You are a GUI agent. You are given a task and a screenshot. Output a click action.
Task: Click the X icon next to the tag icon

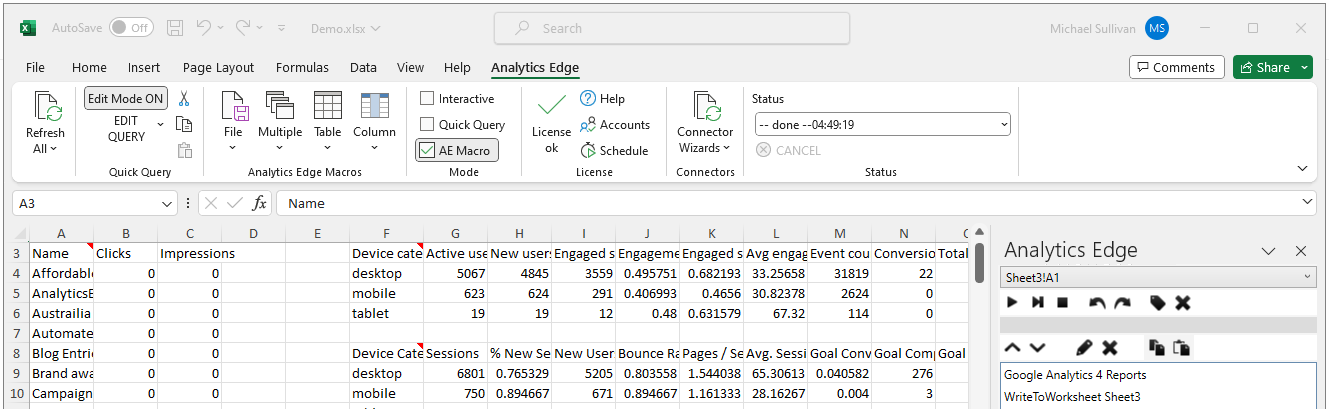click(1182, 302)
